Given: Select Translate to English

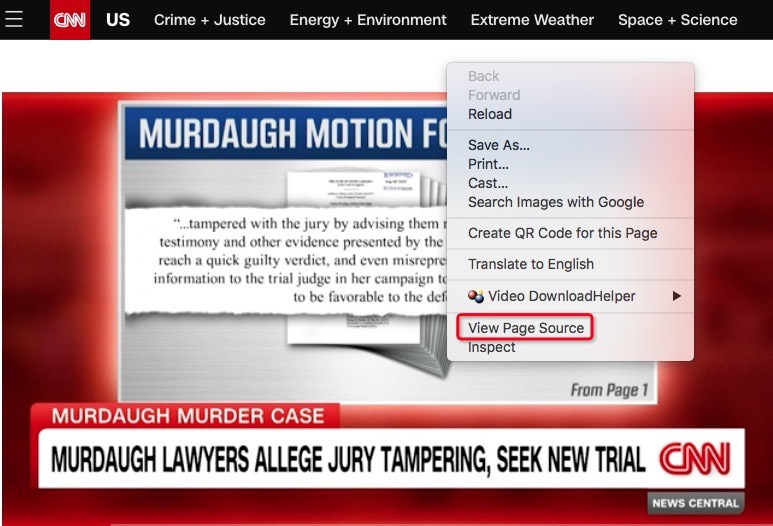Looking at the screenshot, I should tap(530, 264).
